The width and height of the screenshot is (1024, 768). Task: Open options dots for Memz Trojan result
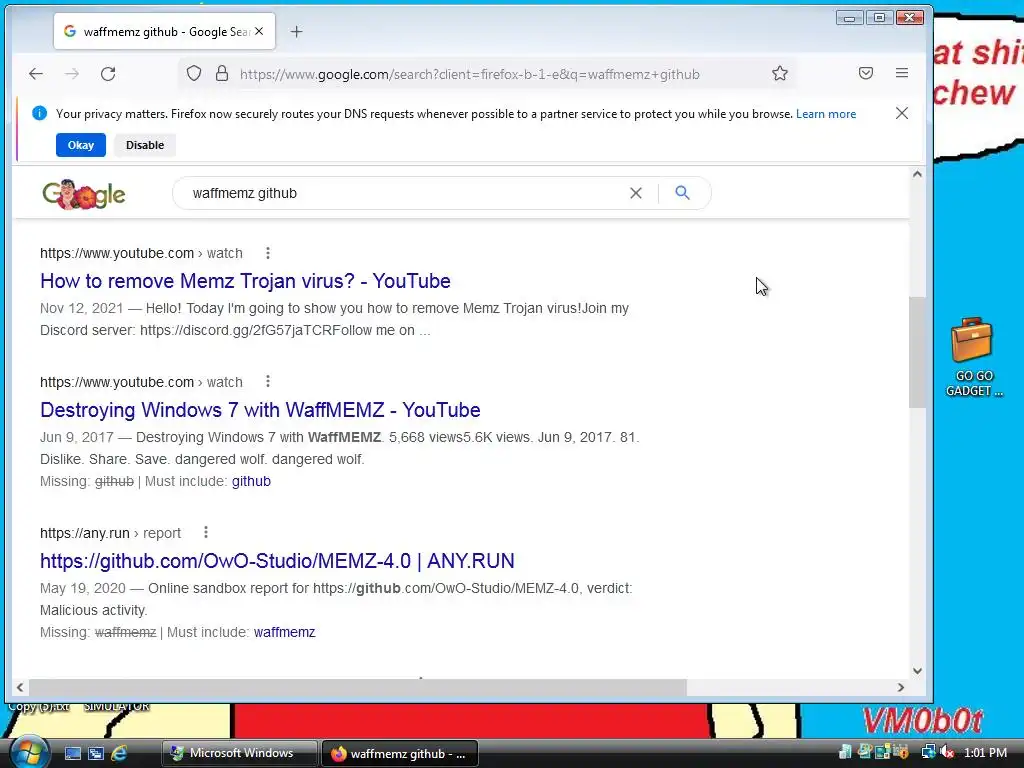point(268,253)
